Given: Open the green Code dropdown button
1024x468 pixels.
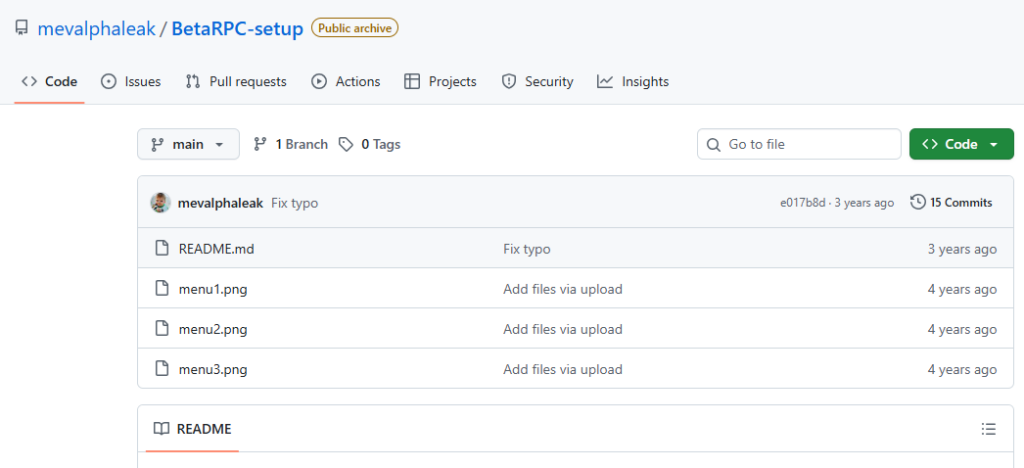Looking at the screenshot, I should pyautogui.click(x=960, y=144).
